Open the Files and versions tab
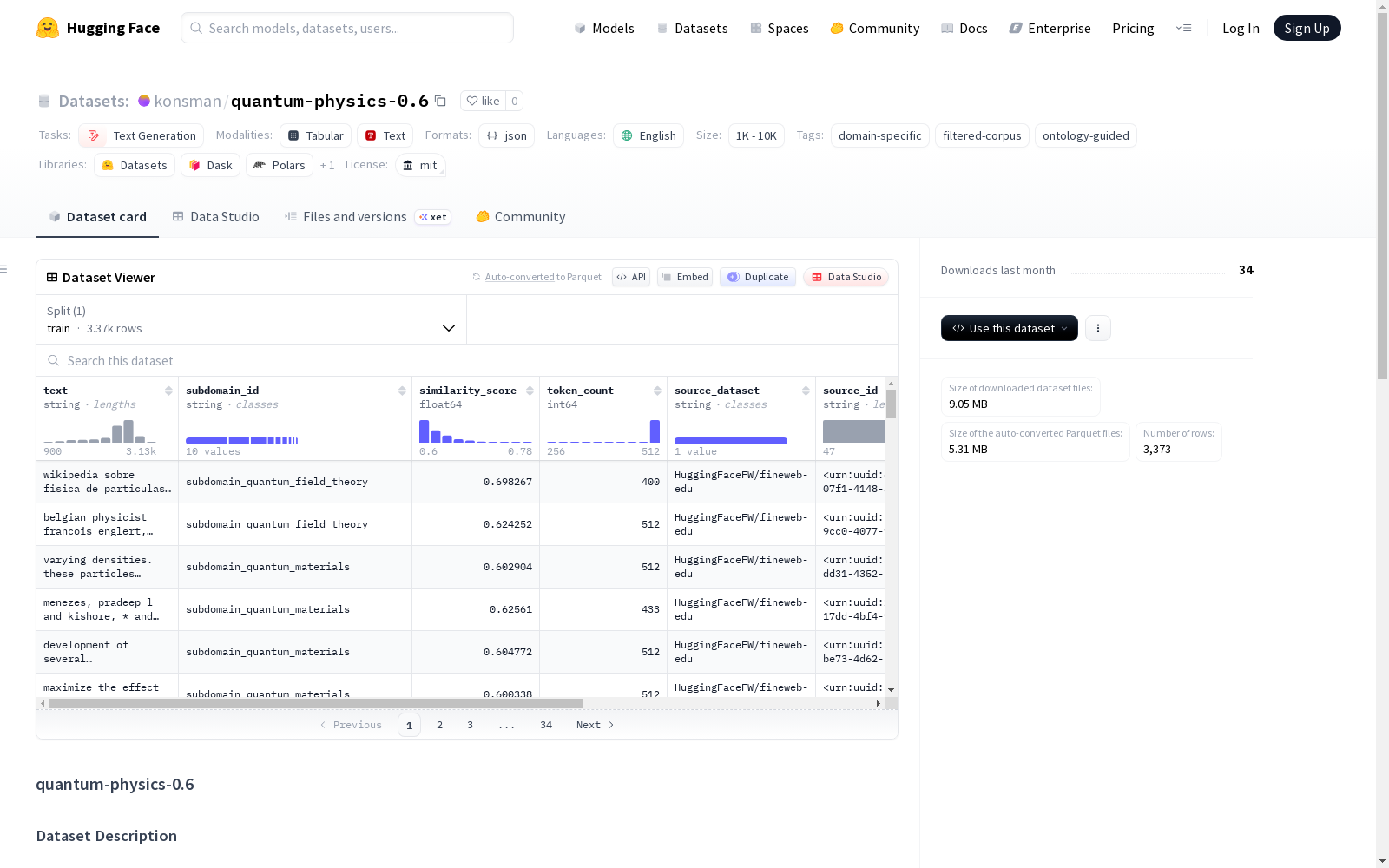Screen dimensions: 1389x868 [367, 217]
